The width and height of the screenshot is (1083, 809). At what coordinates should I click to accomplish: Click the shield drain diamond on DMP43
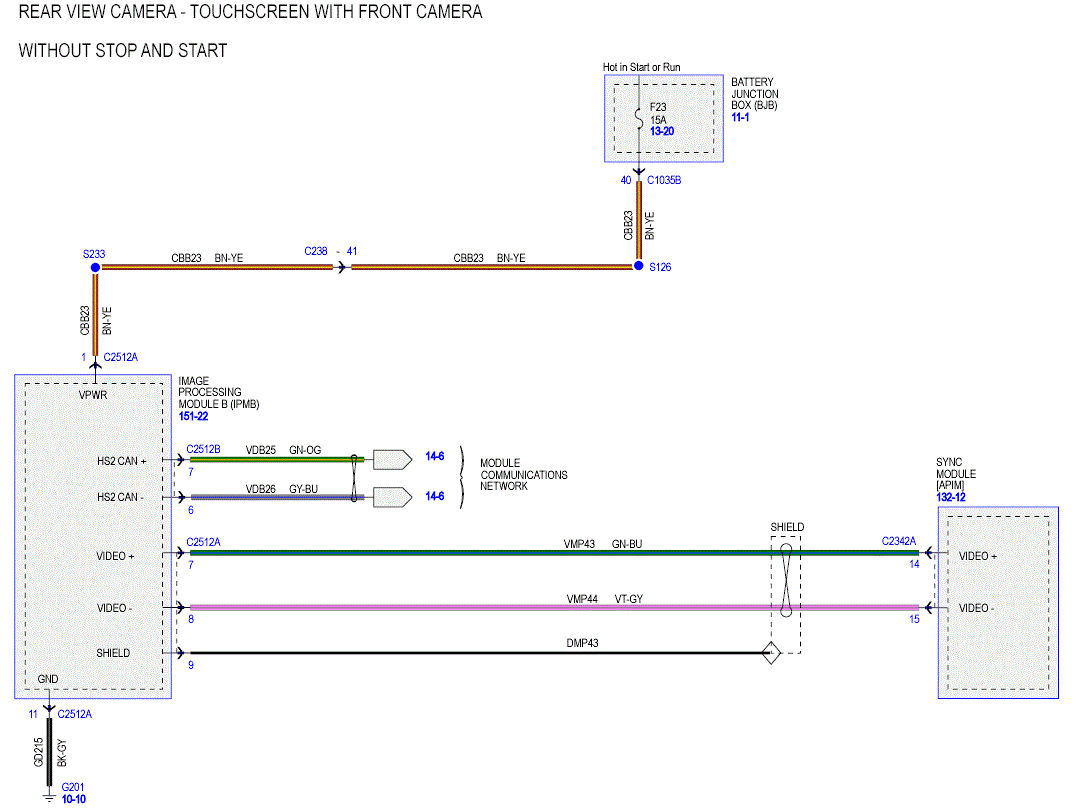coord(771,653)
